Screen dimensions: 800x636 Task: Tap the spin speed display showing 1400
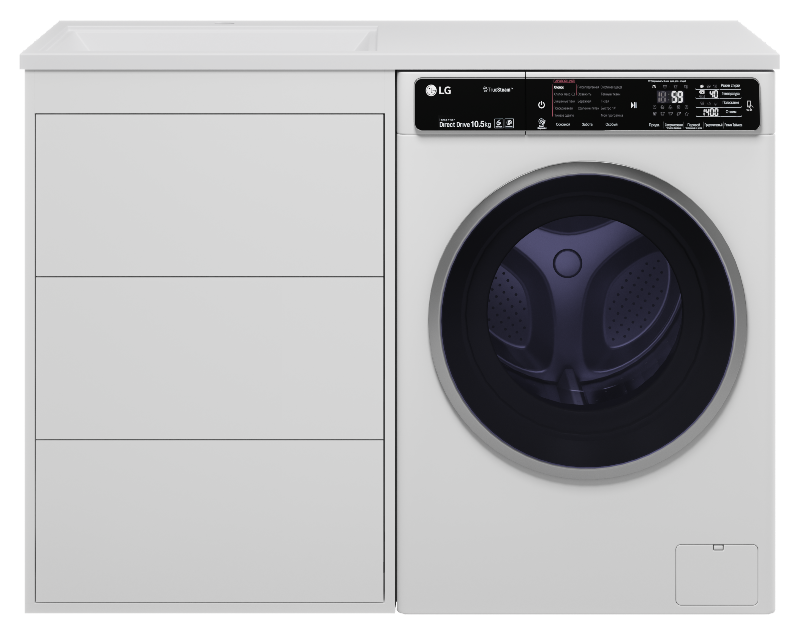pyautogui.click(x=711, y=112)
